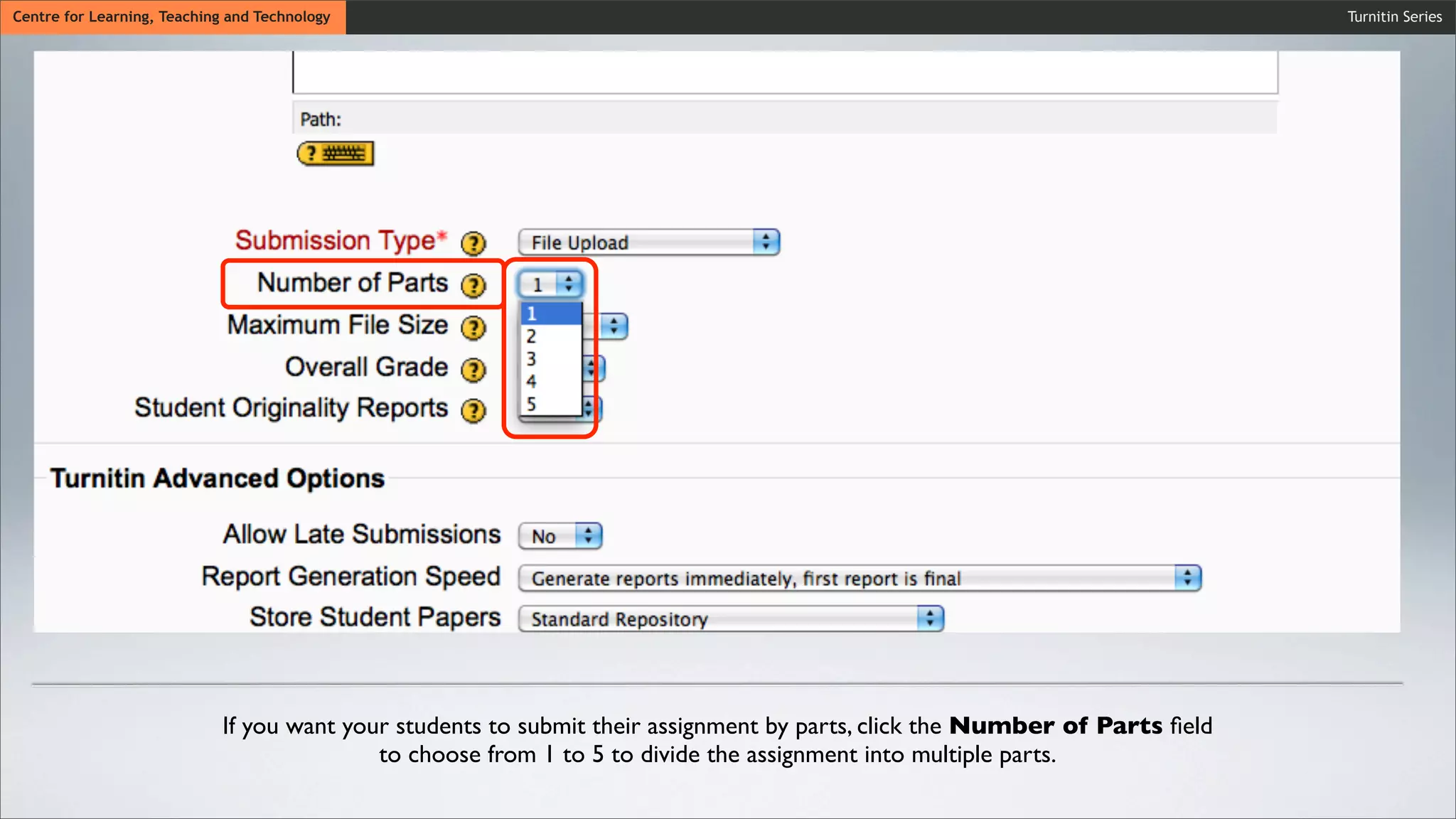Open the Store Student Papers dropdown
The width and height of the screenshot is (1456, 819).
tap(730, 619)
